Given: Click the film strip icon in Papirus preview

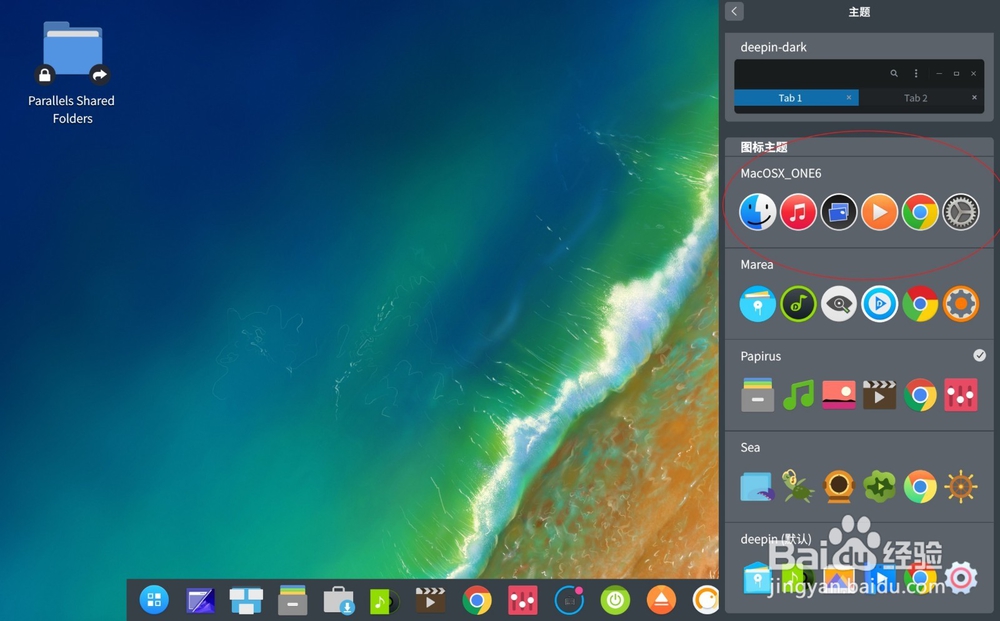Looking at the screenshot, I should (x=879, y=394).
